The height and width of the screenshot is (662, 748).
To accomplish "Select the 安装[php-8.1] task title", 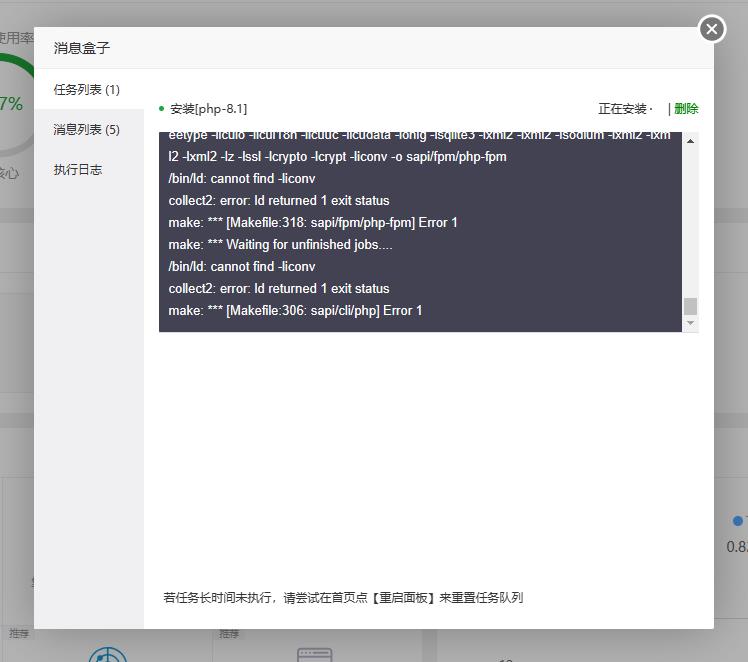I will point(208,109).
